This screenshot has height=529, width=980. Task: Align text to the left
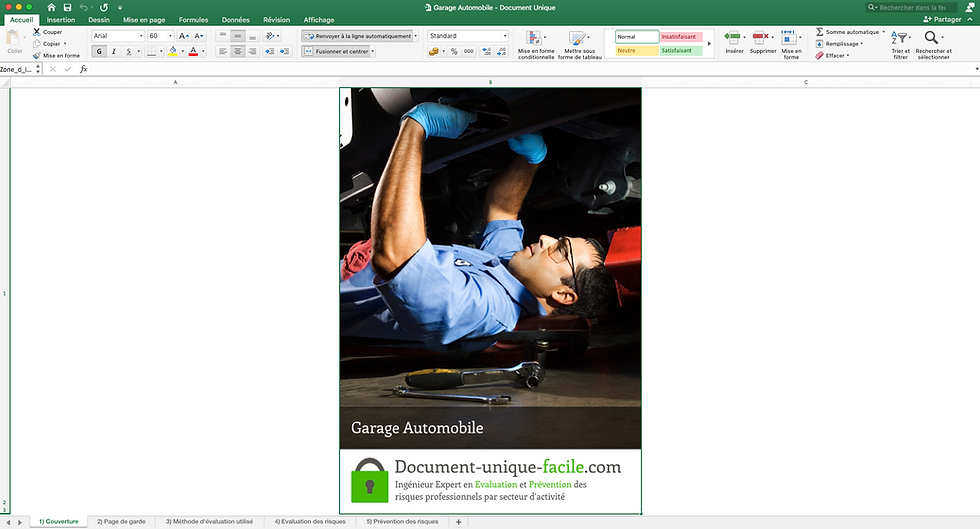coord(222,51)
